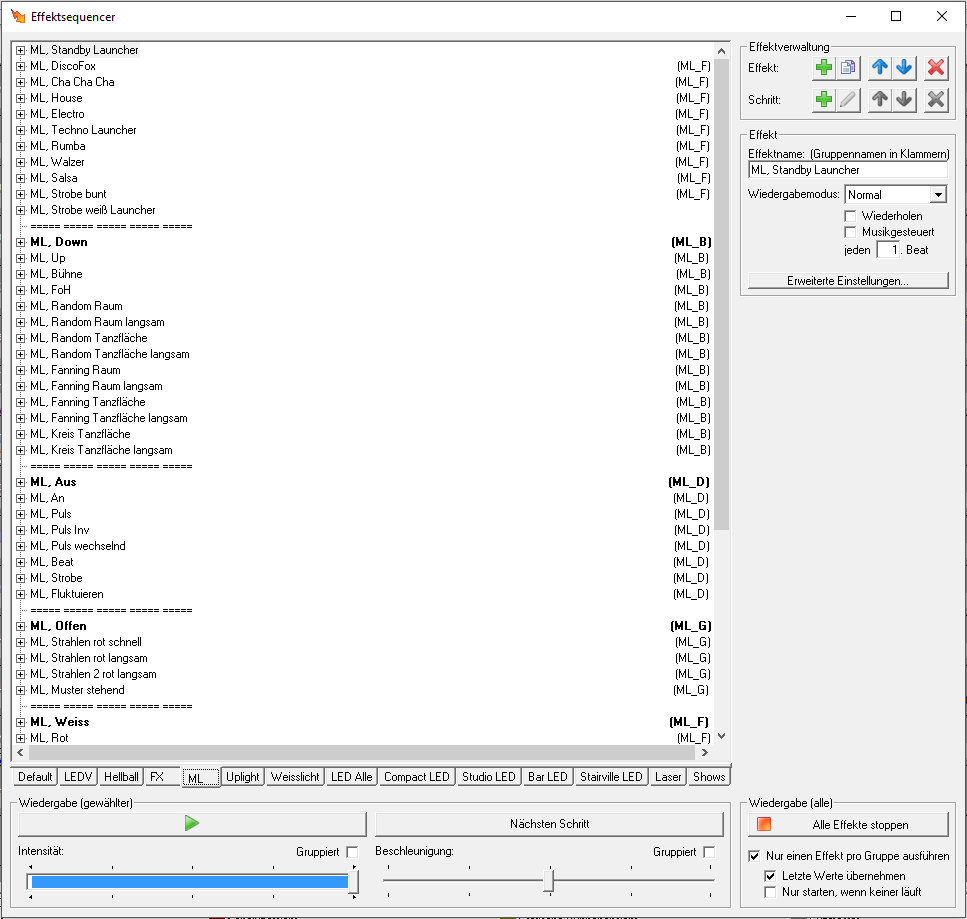Delete the Effekt using the red X icon

coord(934,67)
